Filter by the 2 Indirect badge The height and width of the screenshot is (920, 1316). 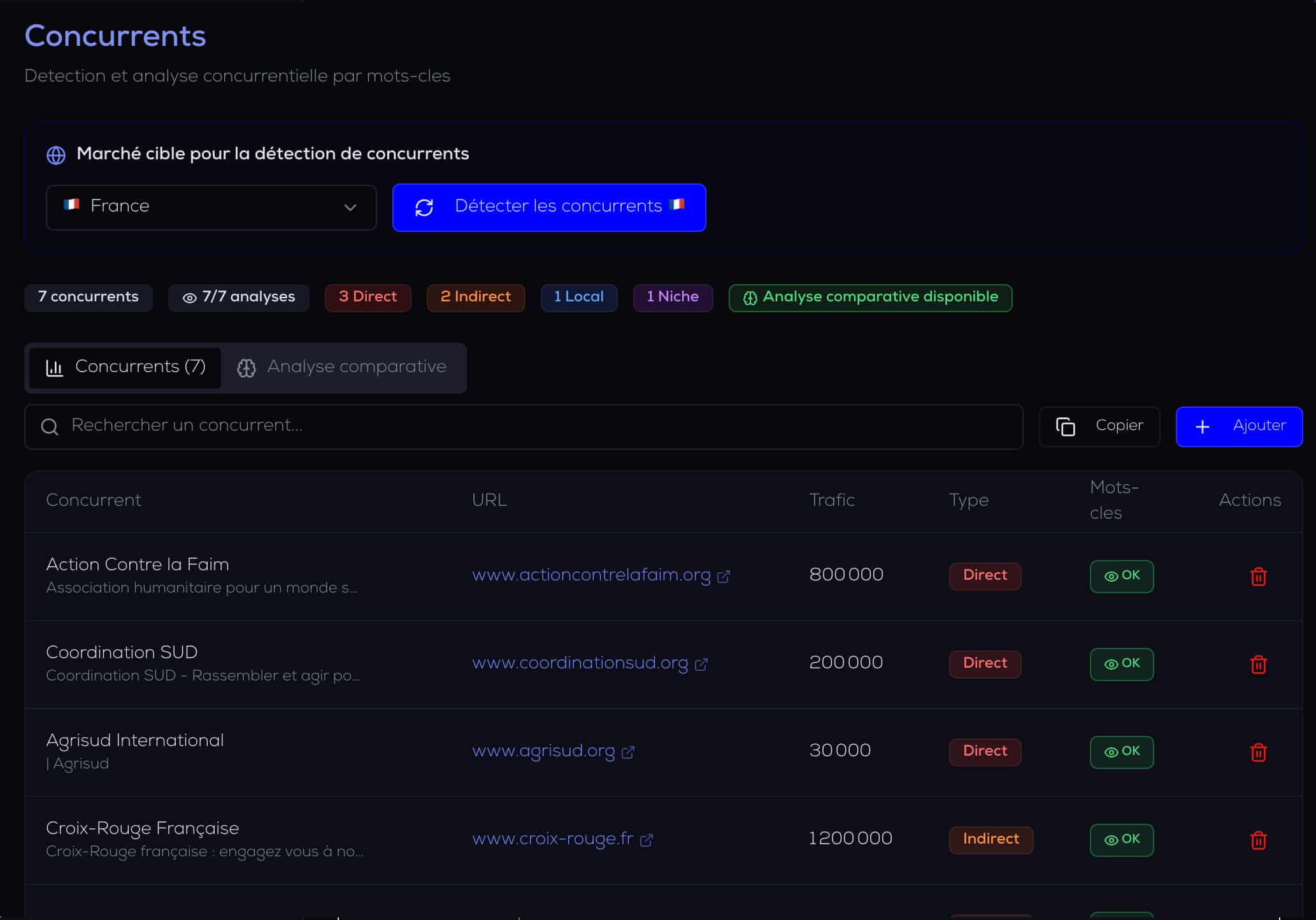pos(476,298)
